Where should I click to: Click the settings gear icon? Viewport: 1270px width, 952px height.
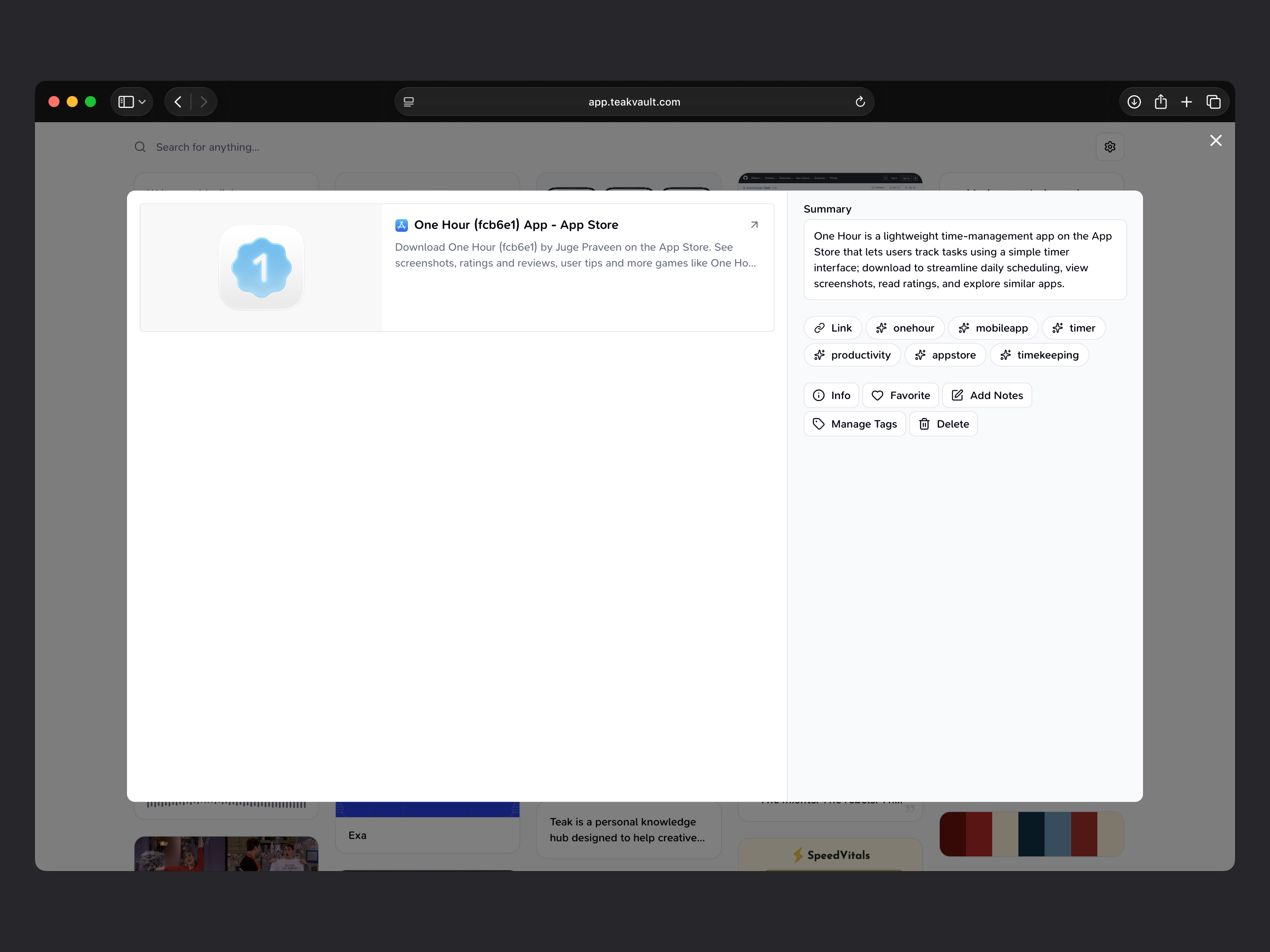1109,147
